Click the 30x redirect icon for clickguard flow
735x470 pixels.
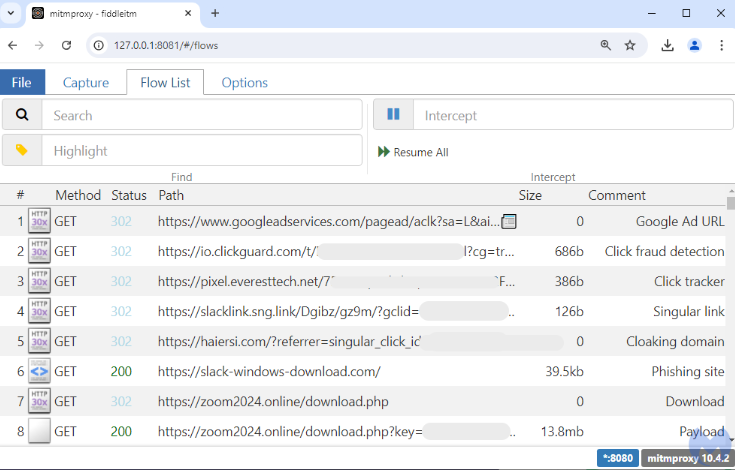(x=39, y=251)
